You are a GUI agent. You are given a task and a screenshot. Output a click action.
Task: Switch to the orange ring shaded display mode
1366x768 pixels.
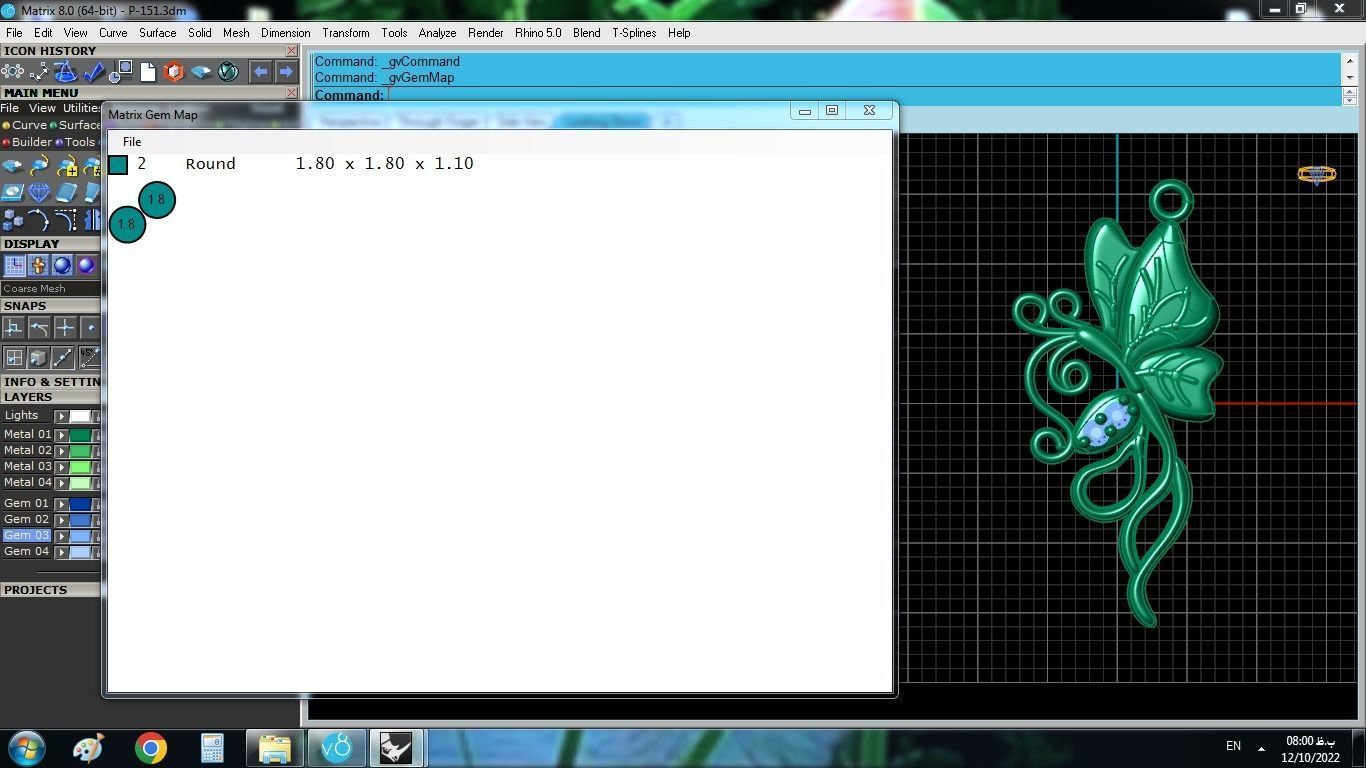38,265
